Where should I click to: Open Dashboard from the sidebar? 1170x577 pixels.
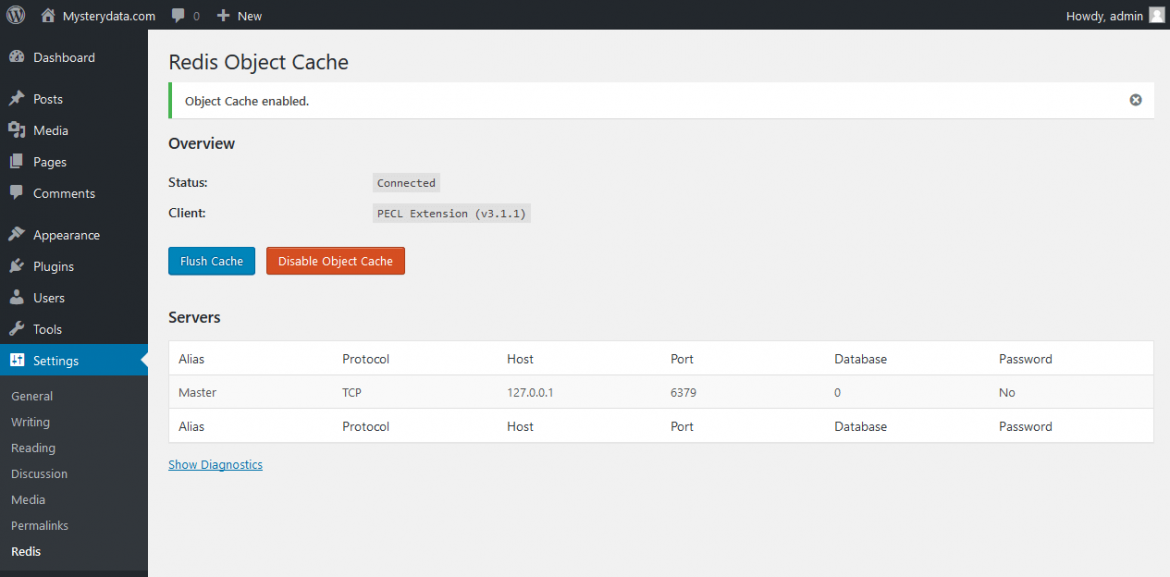click(63, 58)
